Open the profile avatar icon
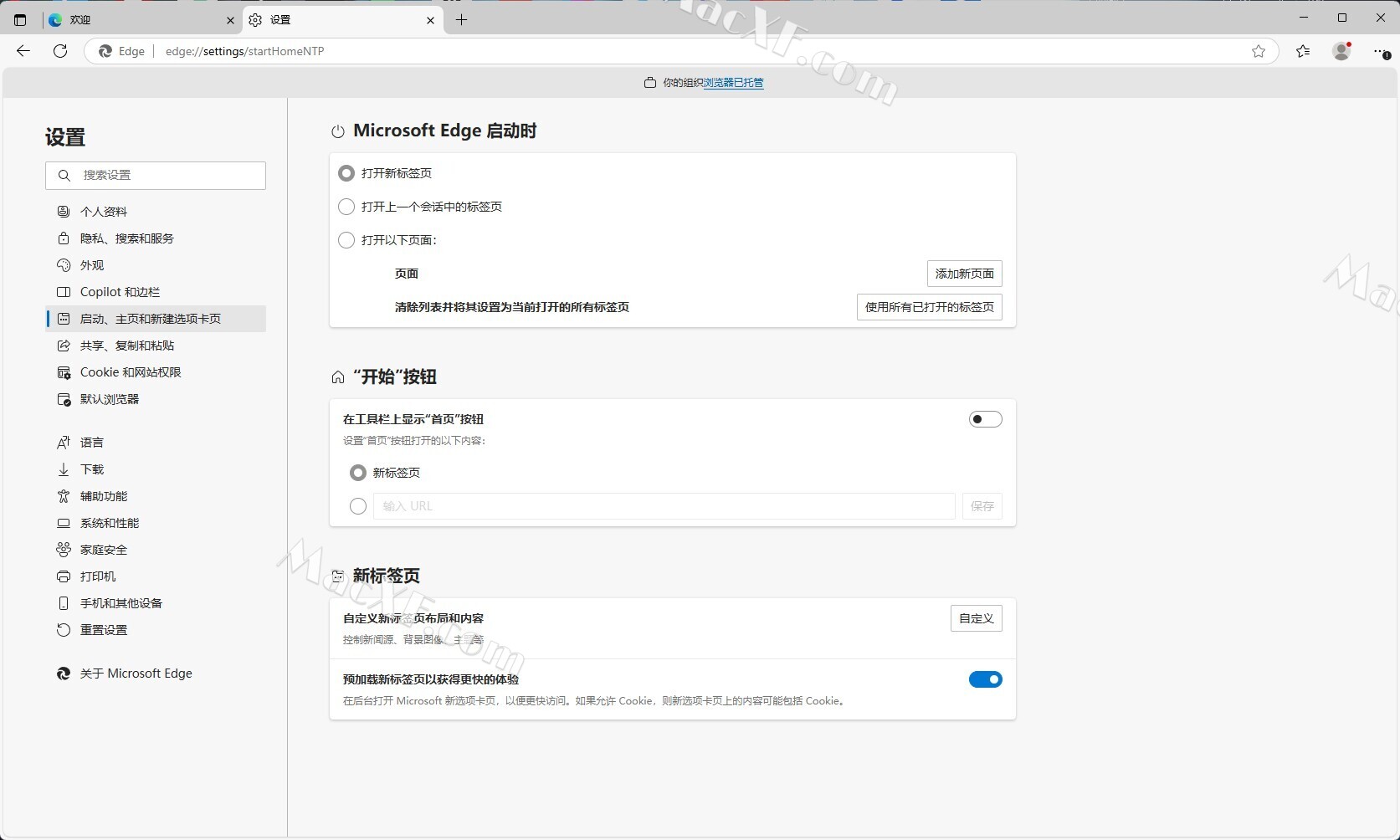 pos(1342,51)
